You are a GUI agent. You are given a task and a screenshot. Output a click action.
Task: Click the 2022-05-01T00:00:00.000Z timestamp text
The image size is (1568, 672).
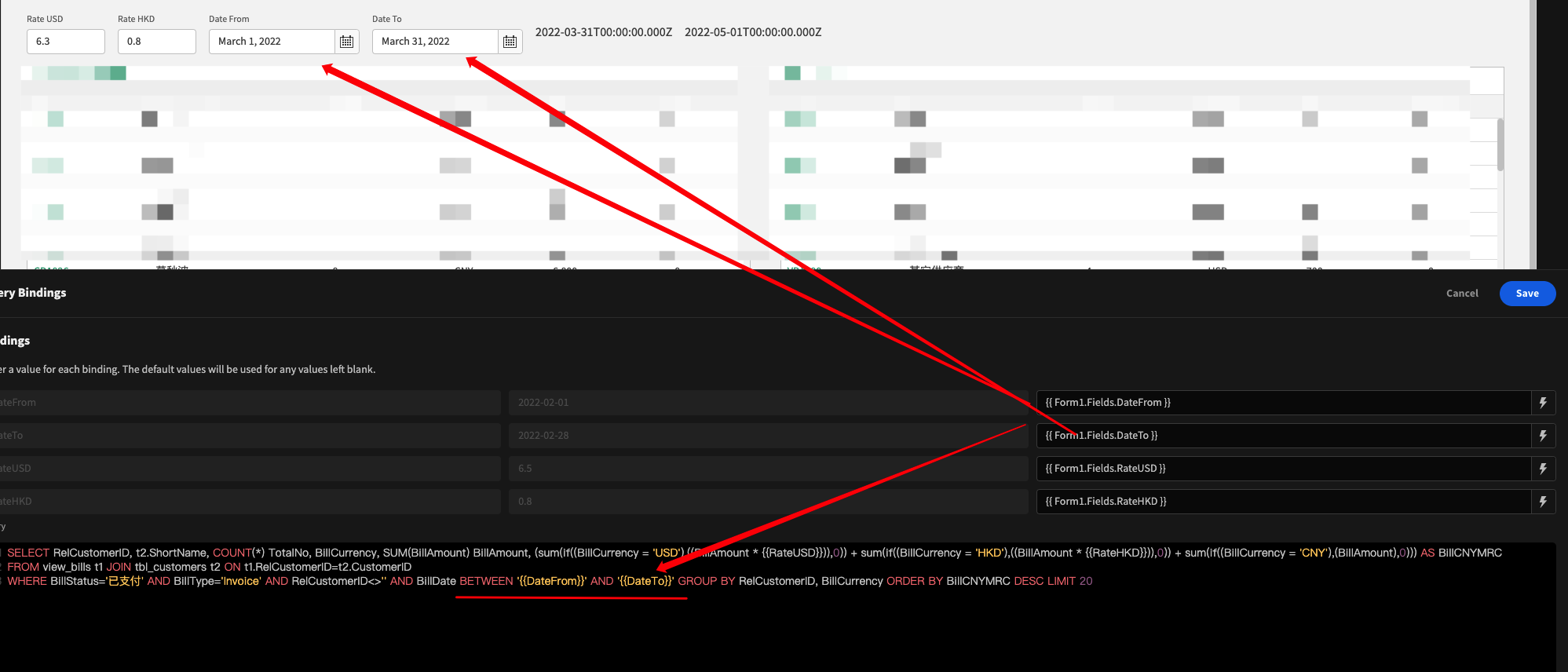(753, 32)
